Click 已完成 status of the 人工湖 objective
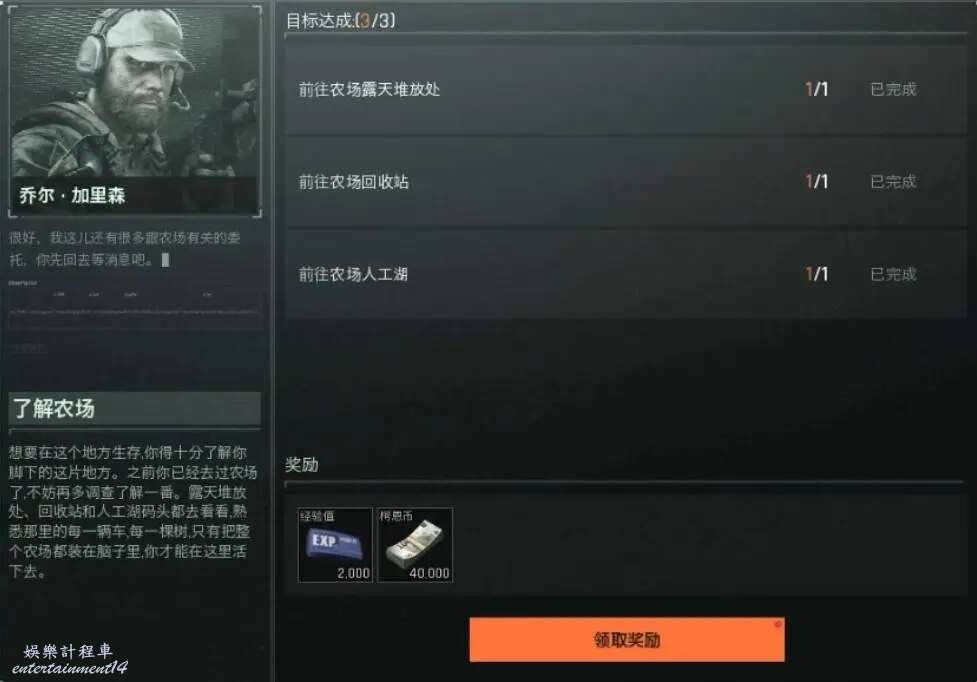Viewport: 977px width, 682px height. (893, 274)
